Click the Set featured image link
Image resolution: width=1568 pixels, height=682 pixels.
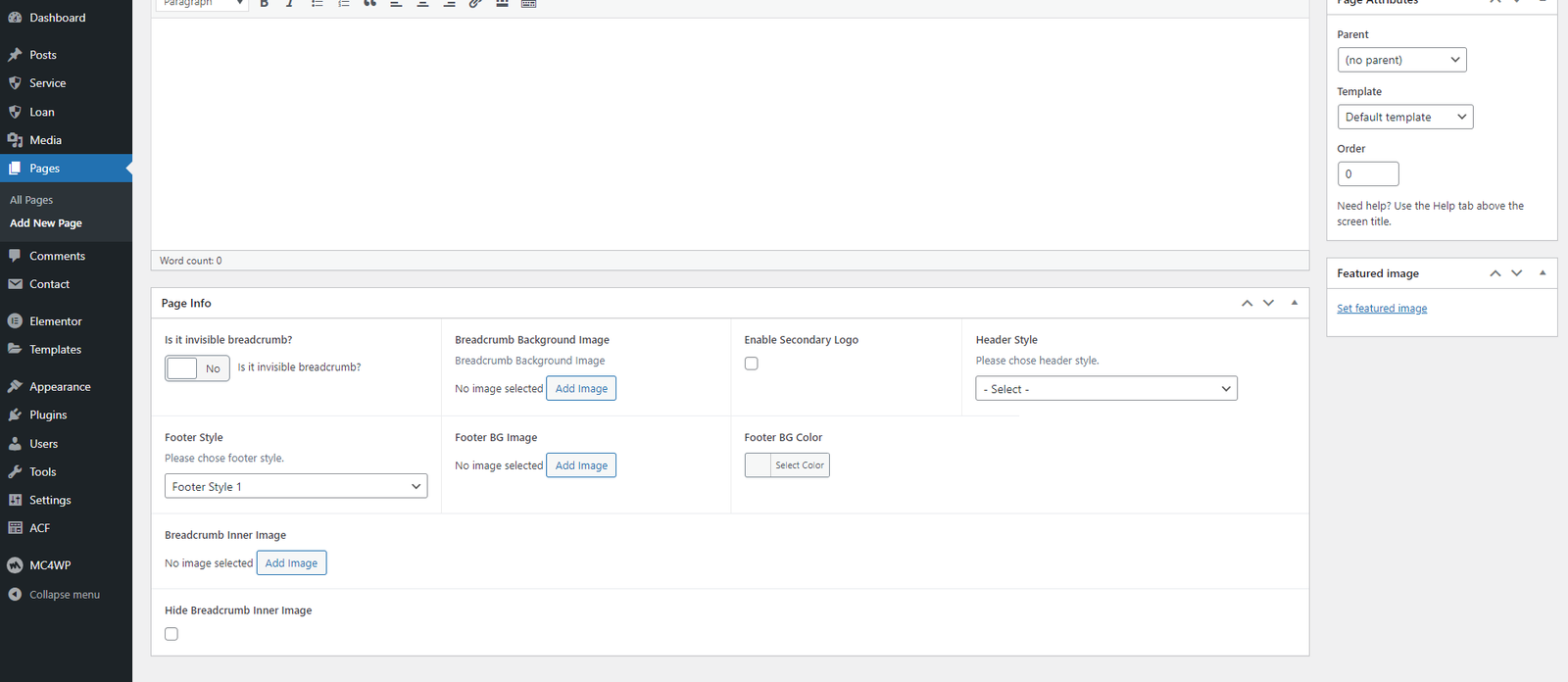pos(1382,309)
